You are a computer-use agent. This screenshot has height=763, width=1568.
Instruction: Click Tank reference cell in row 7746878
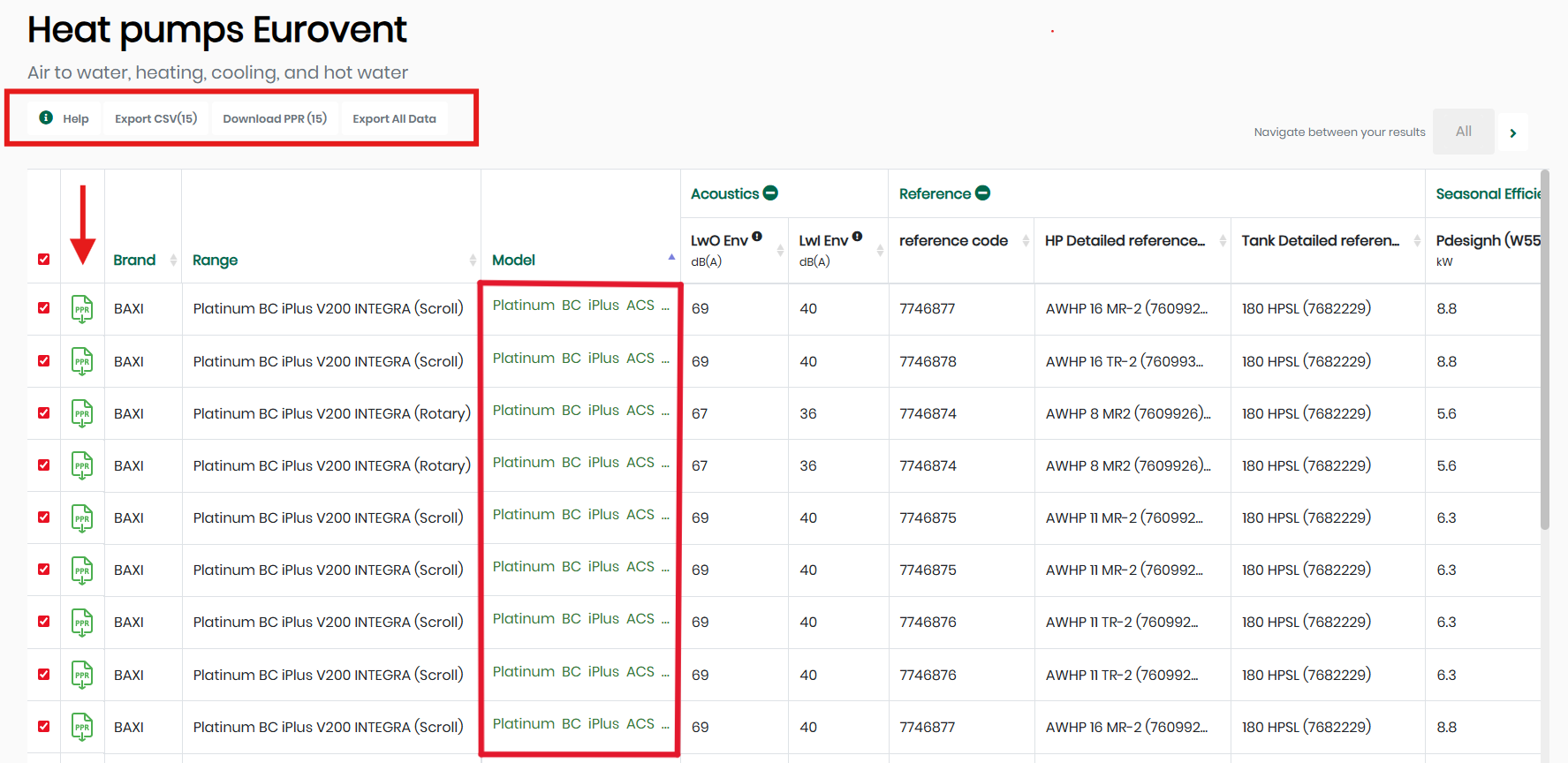click(1306, 361)
